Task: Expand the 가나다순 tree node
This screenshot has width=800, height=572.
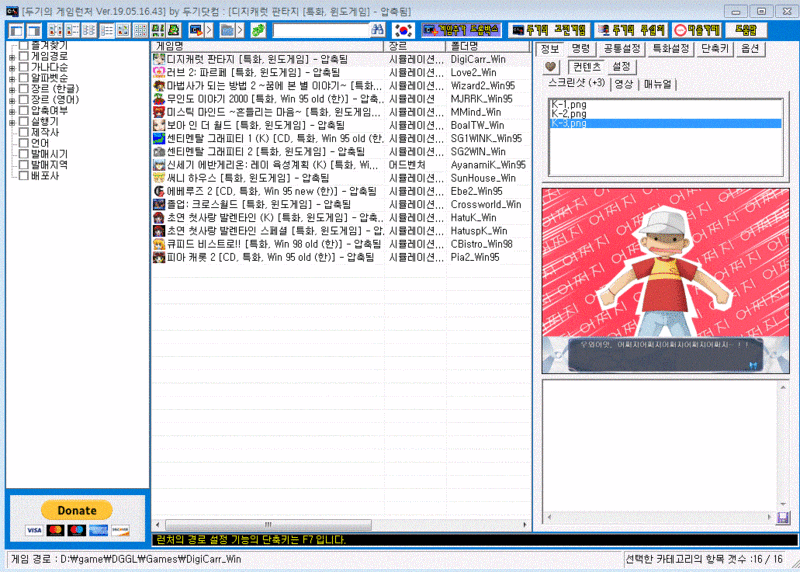Action: (12, 68)
